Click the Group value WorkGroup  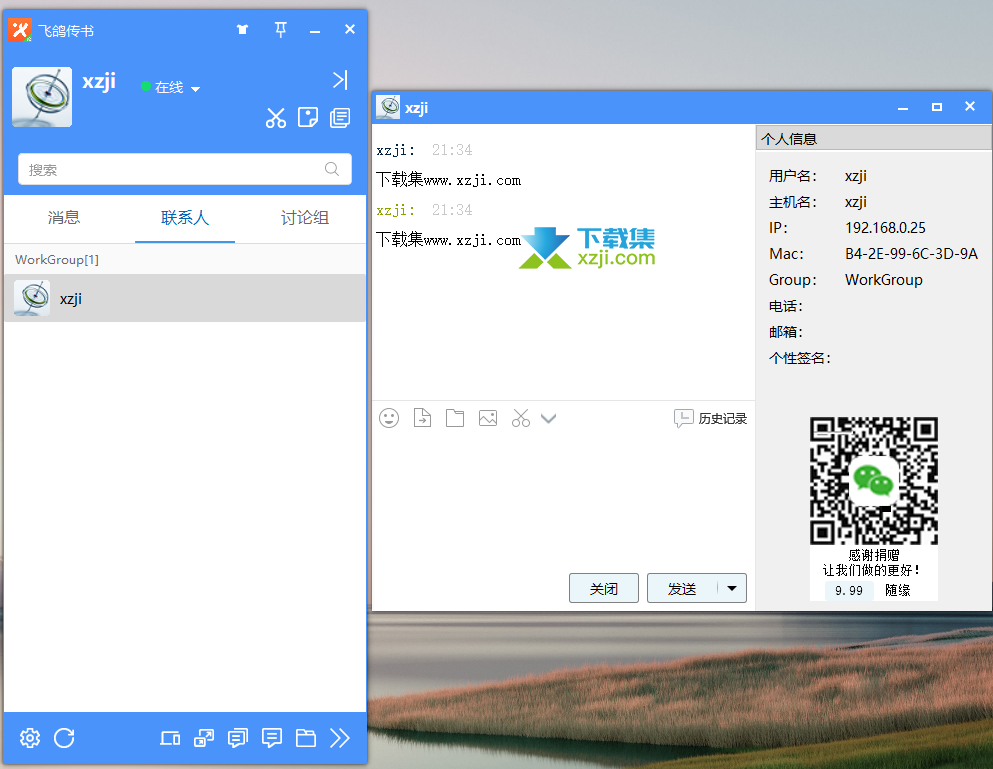(883, 280)
